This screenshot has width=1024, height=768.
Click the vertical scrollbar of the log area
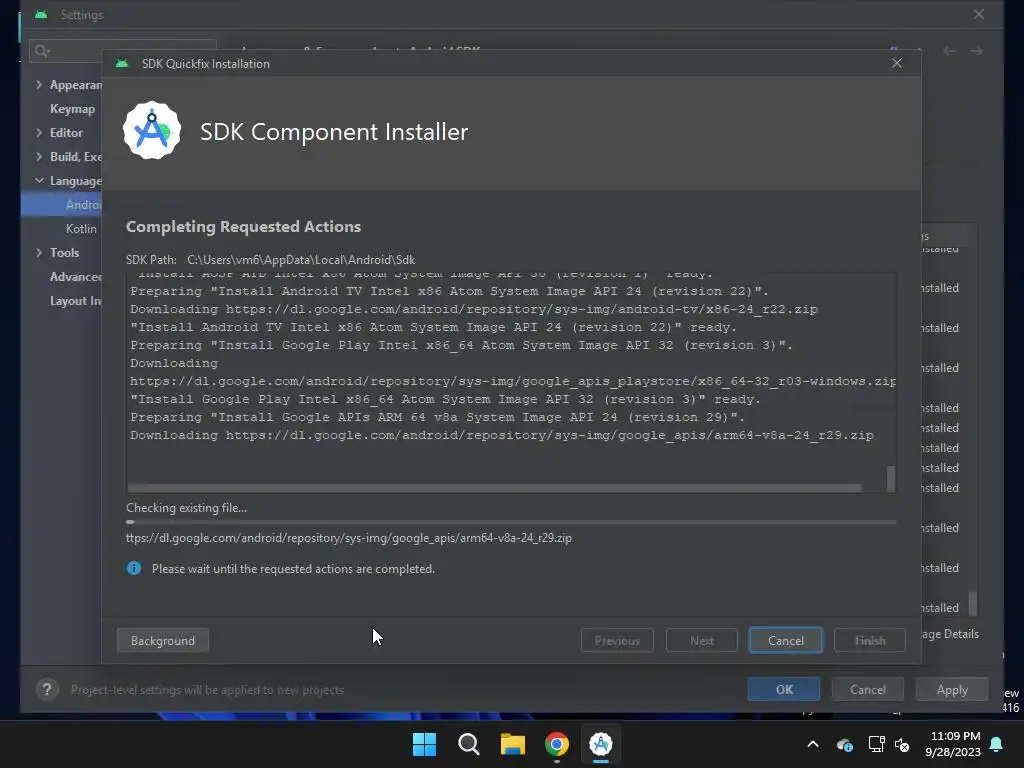coord(891,478)
